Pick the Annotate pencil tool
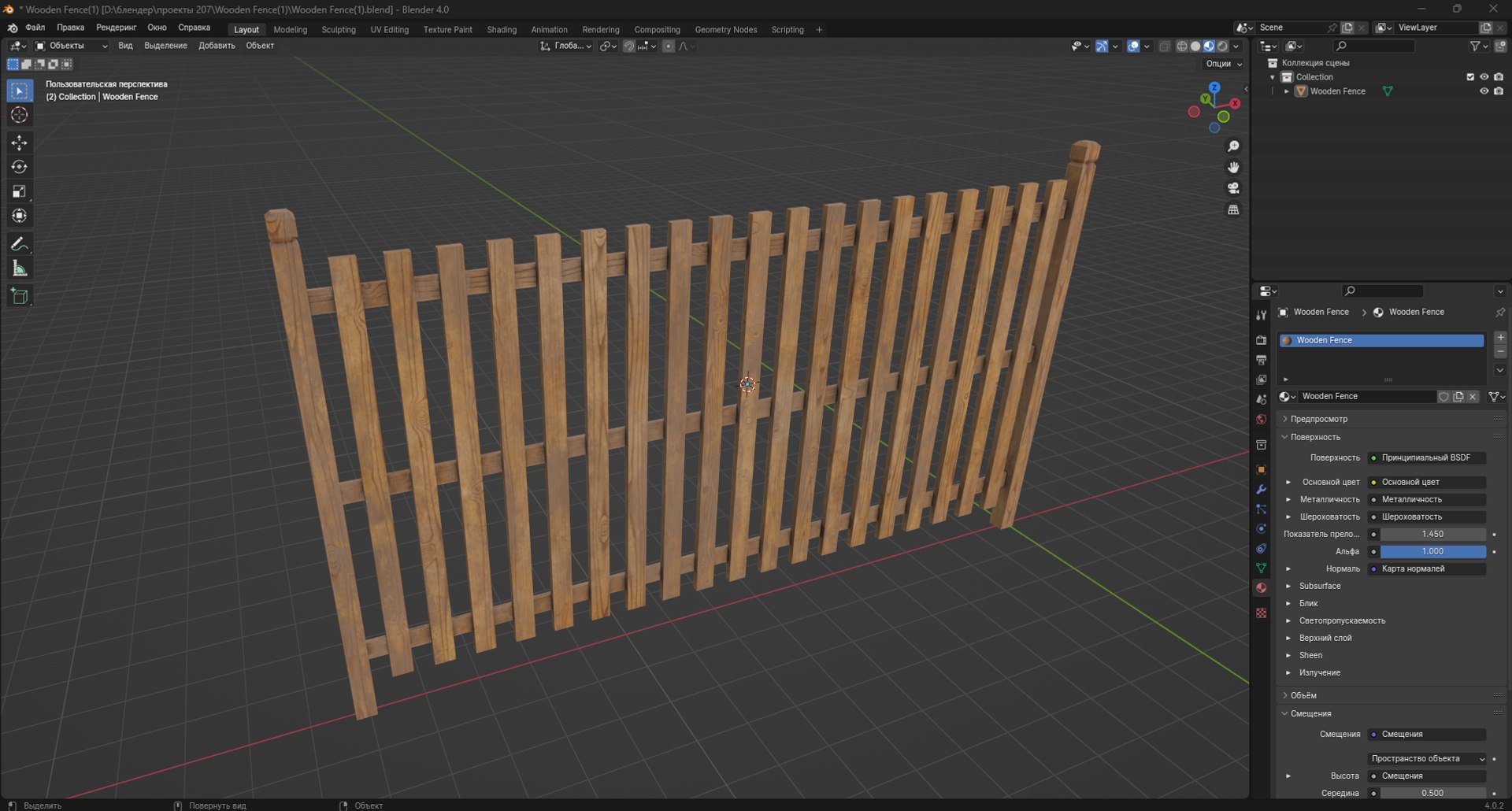 click(x=20, y=244)
